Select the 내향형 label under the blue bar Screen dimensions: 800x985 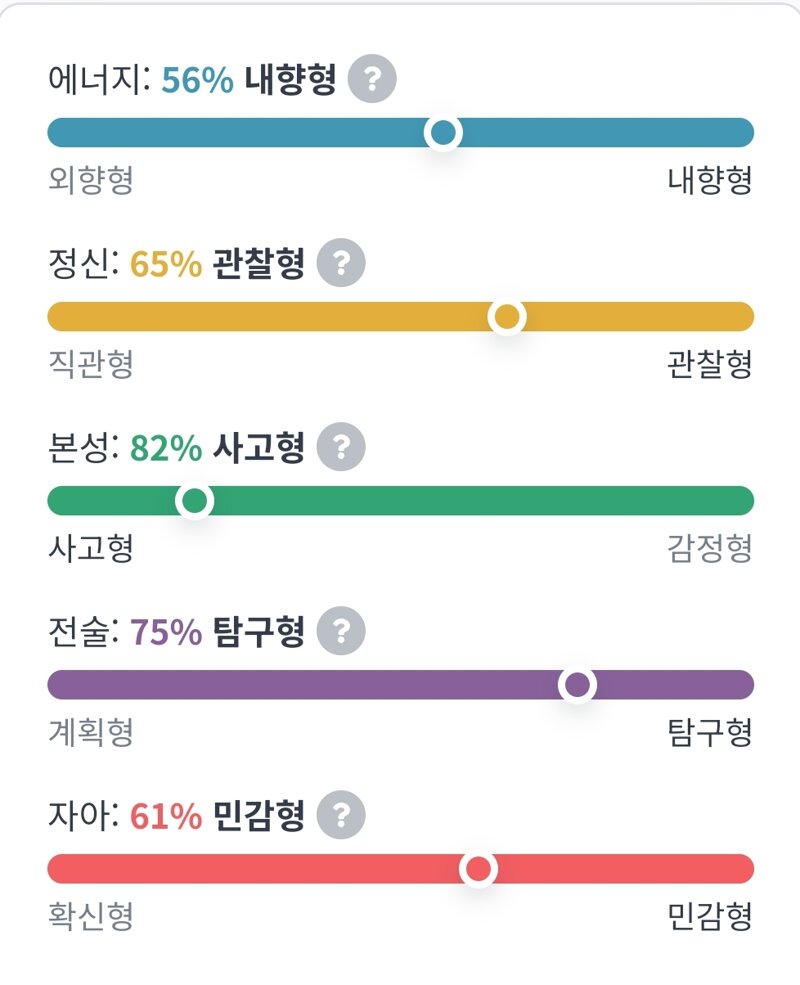coord(710,180)
